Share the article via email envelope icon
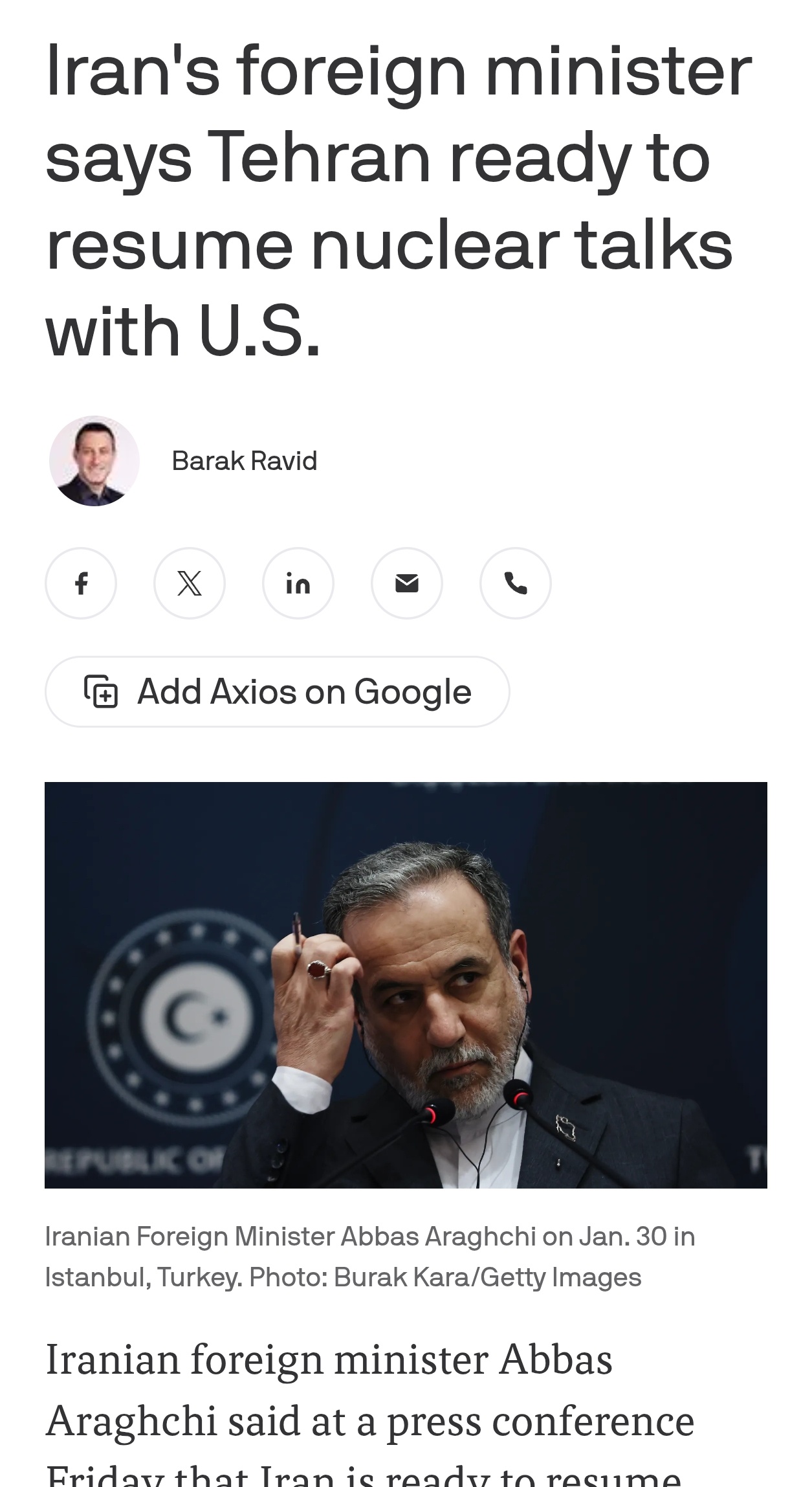 tap(407, 583)
